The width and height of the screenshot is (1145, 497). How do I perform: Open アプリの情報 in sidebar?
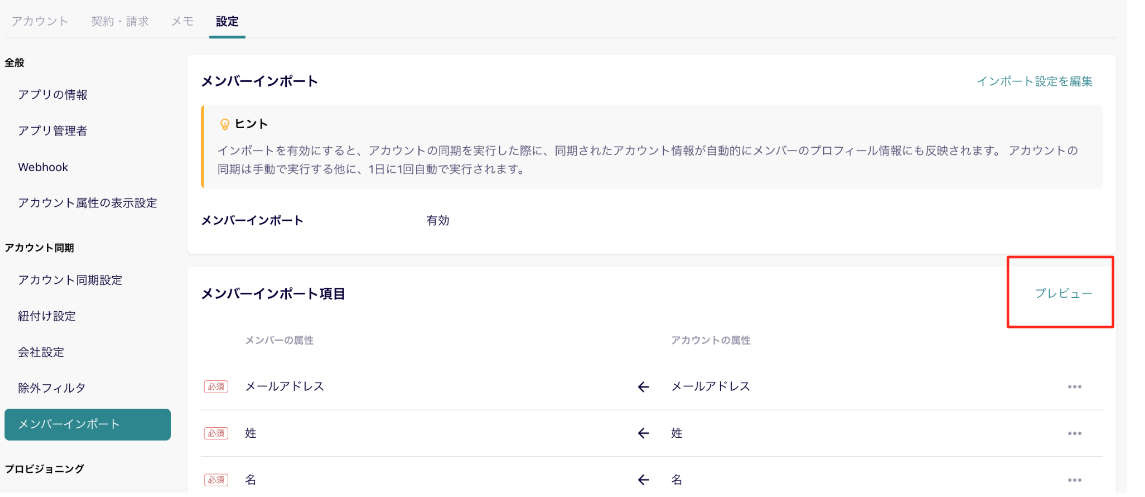click(x=53, y=95)
